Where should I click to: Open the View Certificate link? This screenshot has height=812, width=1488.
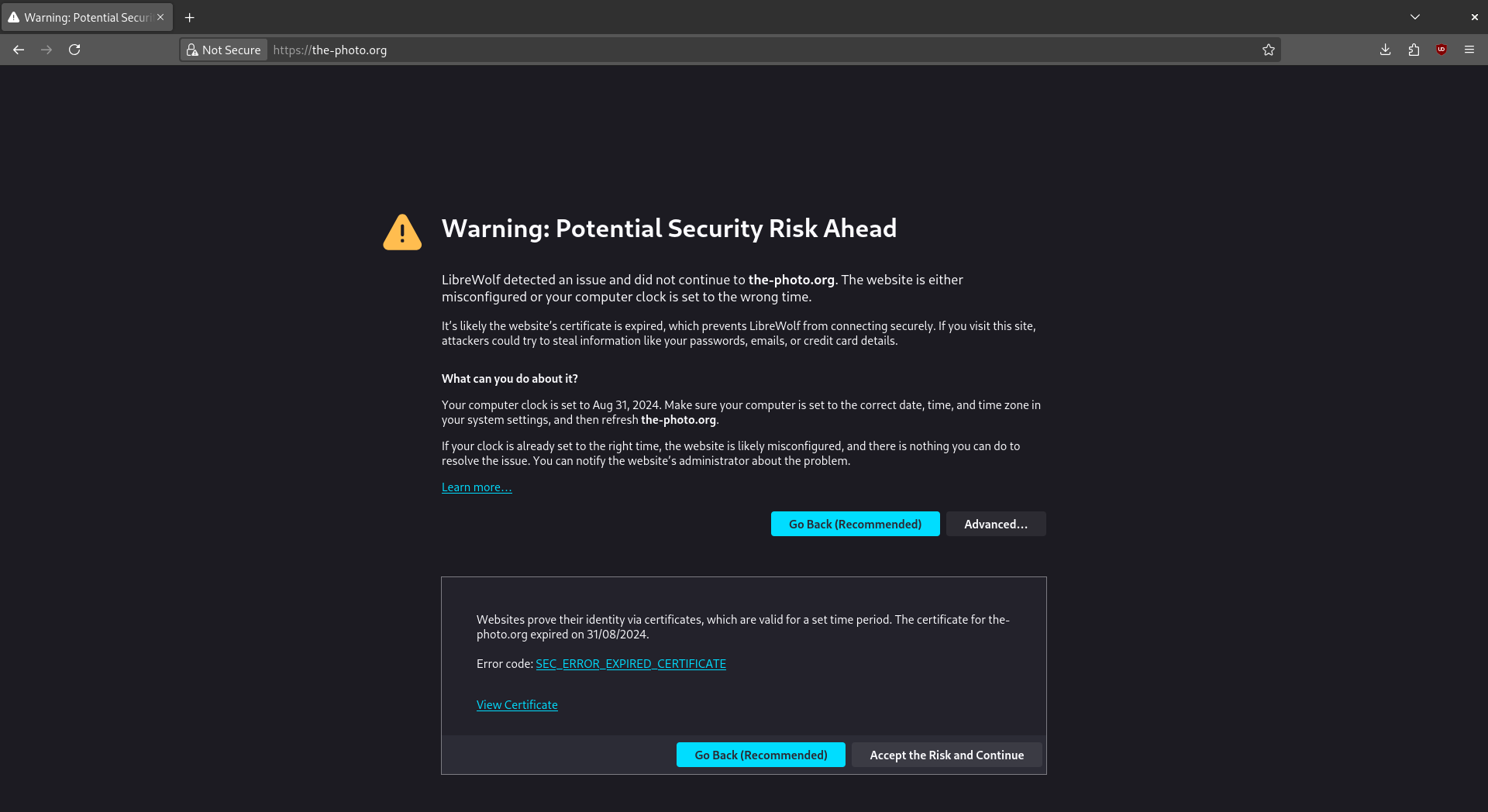(x=517, y=705)
